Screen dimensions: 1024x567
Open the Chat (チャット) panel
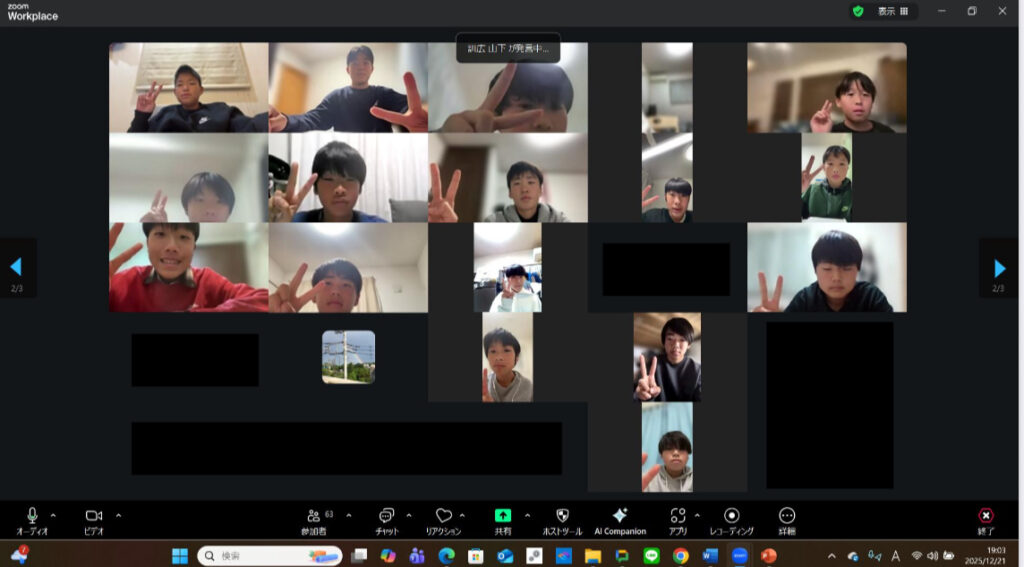pyautogui.click(x=387, y=516)
